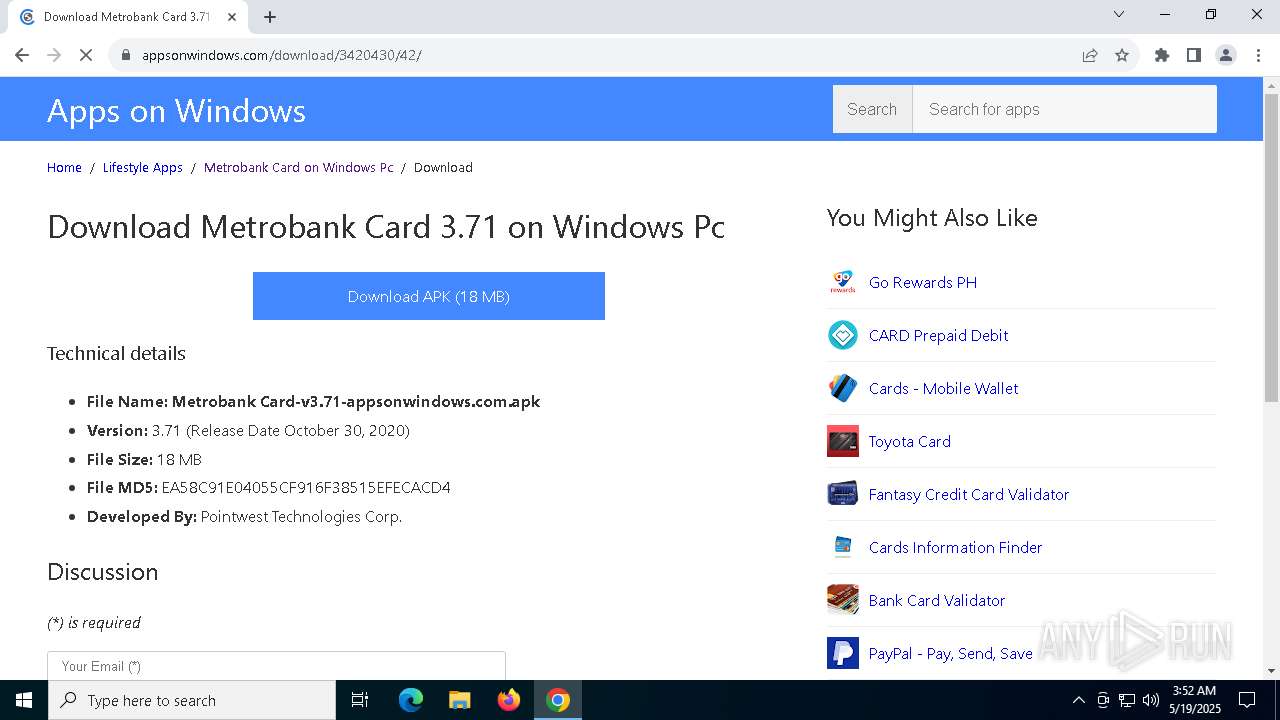Click the Bank Card Validator icon
The width and height of the screenshot is (1280, 720).
[843, 600]
